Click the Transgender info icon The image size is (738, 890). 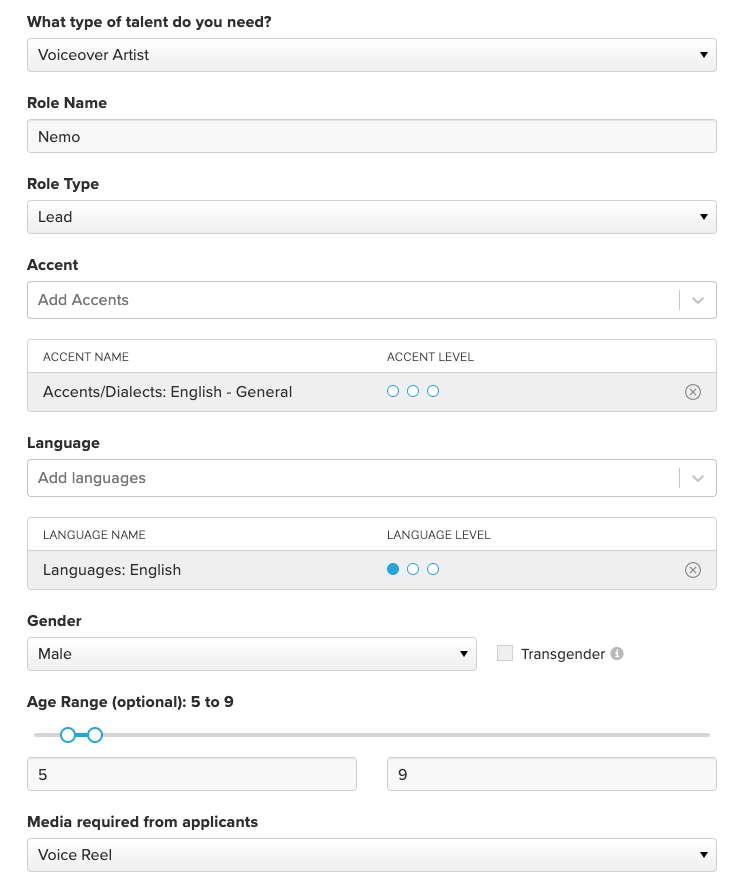tap(617, 654)
